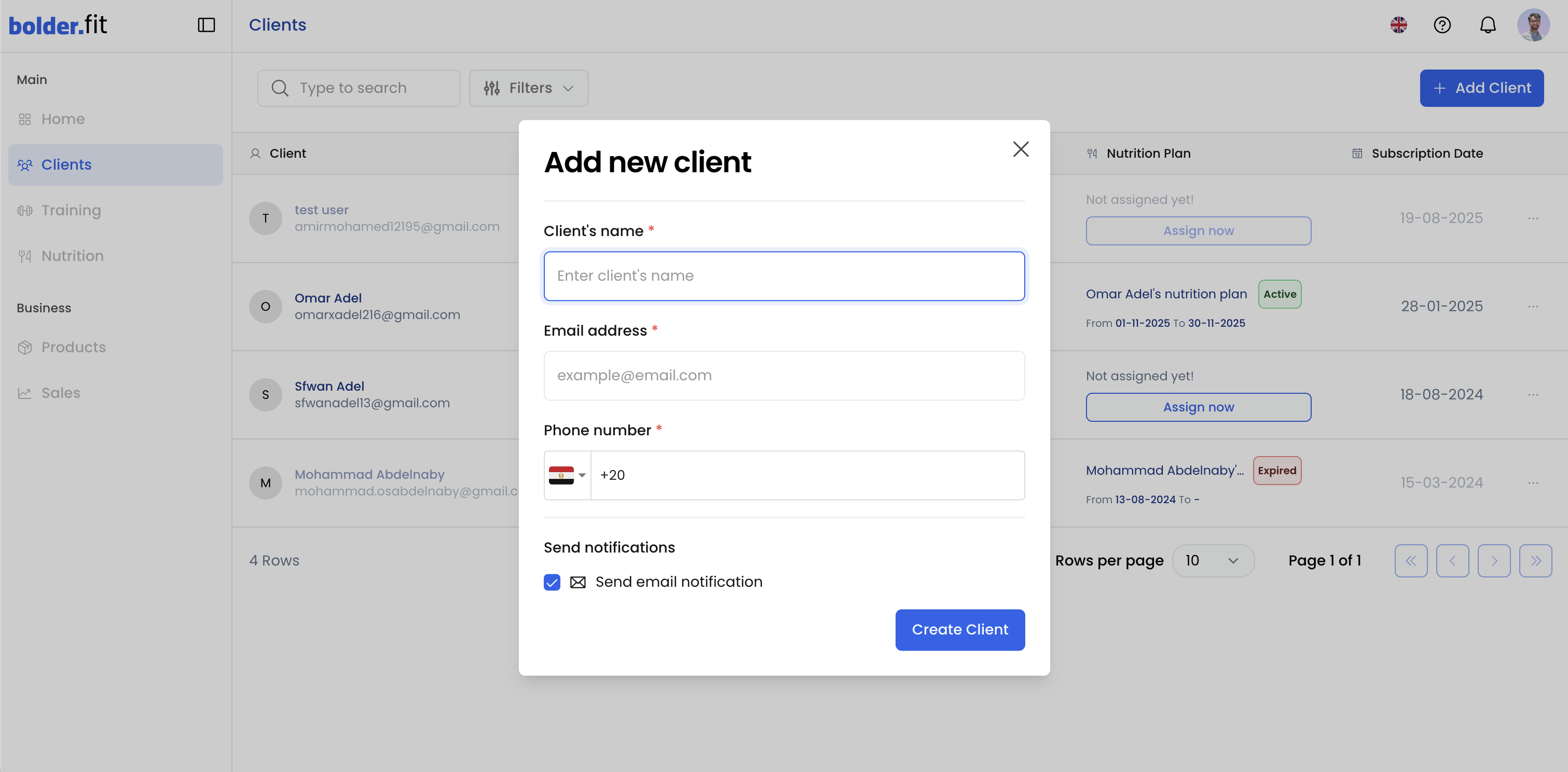Open the user profile avatar

tap(1533, 25)
